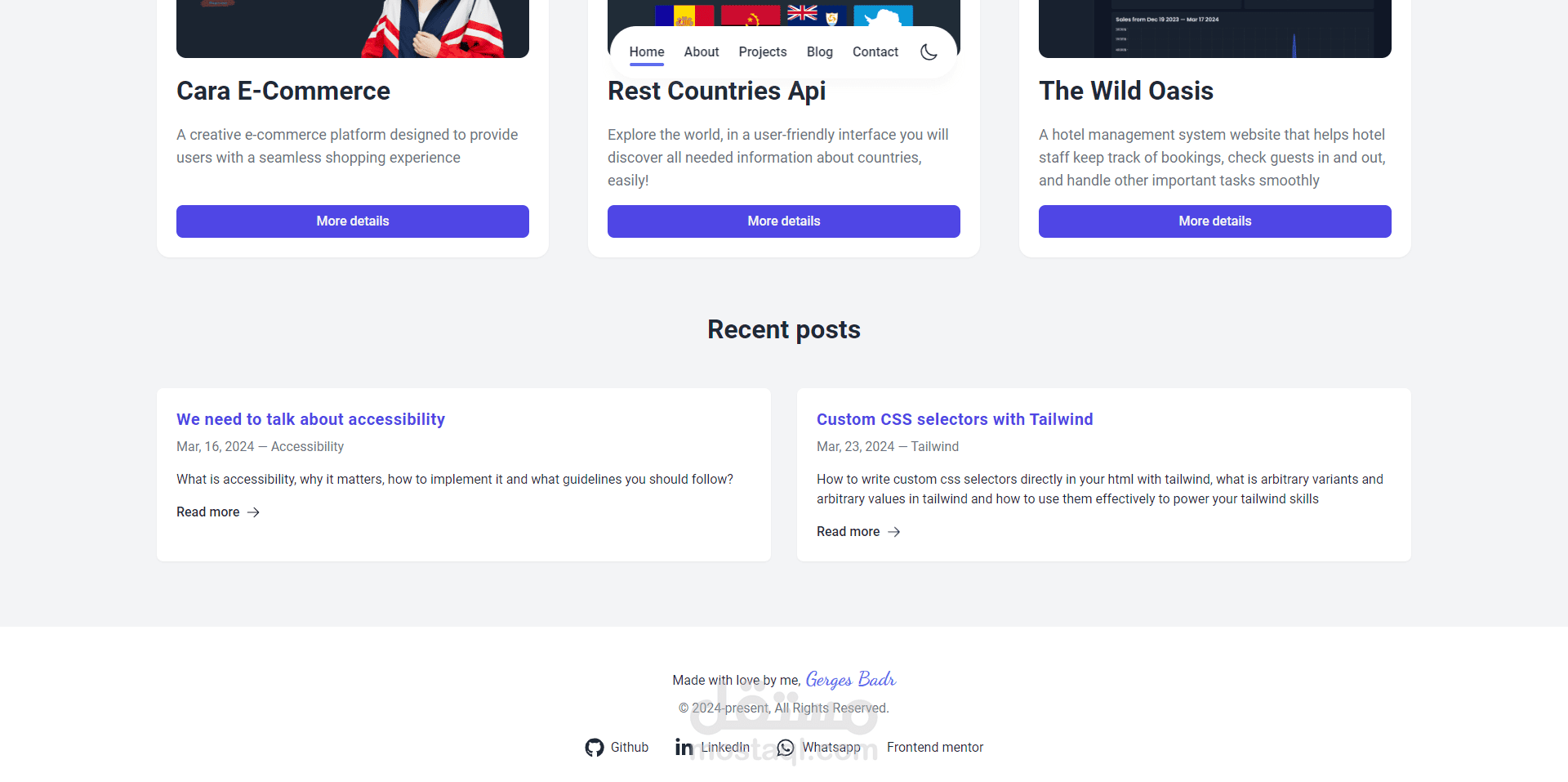
Task: Click arrow beside Tailwind post Read more
Action: [x=894, y=532]
